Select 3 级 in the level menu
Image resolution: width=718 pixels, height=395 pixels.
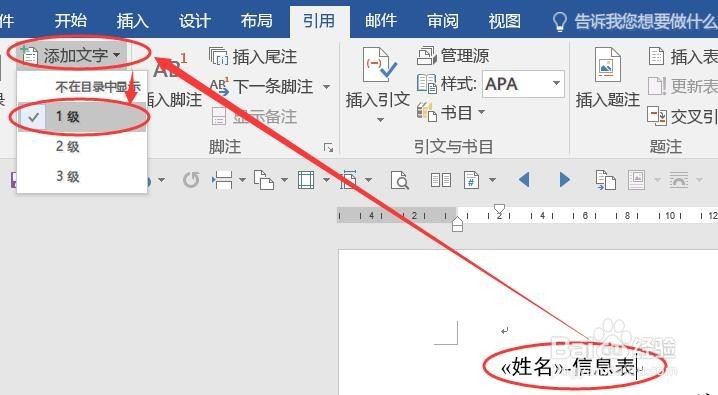(82, 176)
